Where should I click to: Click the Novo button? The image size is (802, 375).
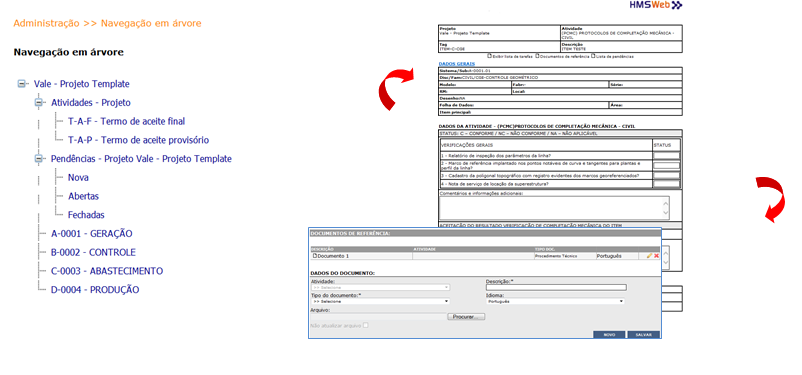click(x=609, y=335)
